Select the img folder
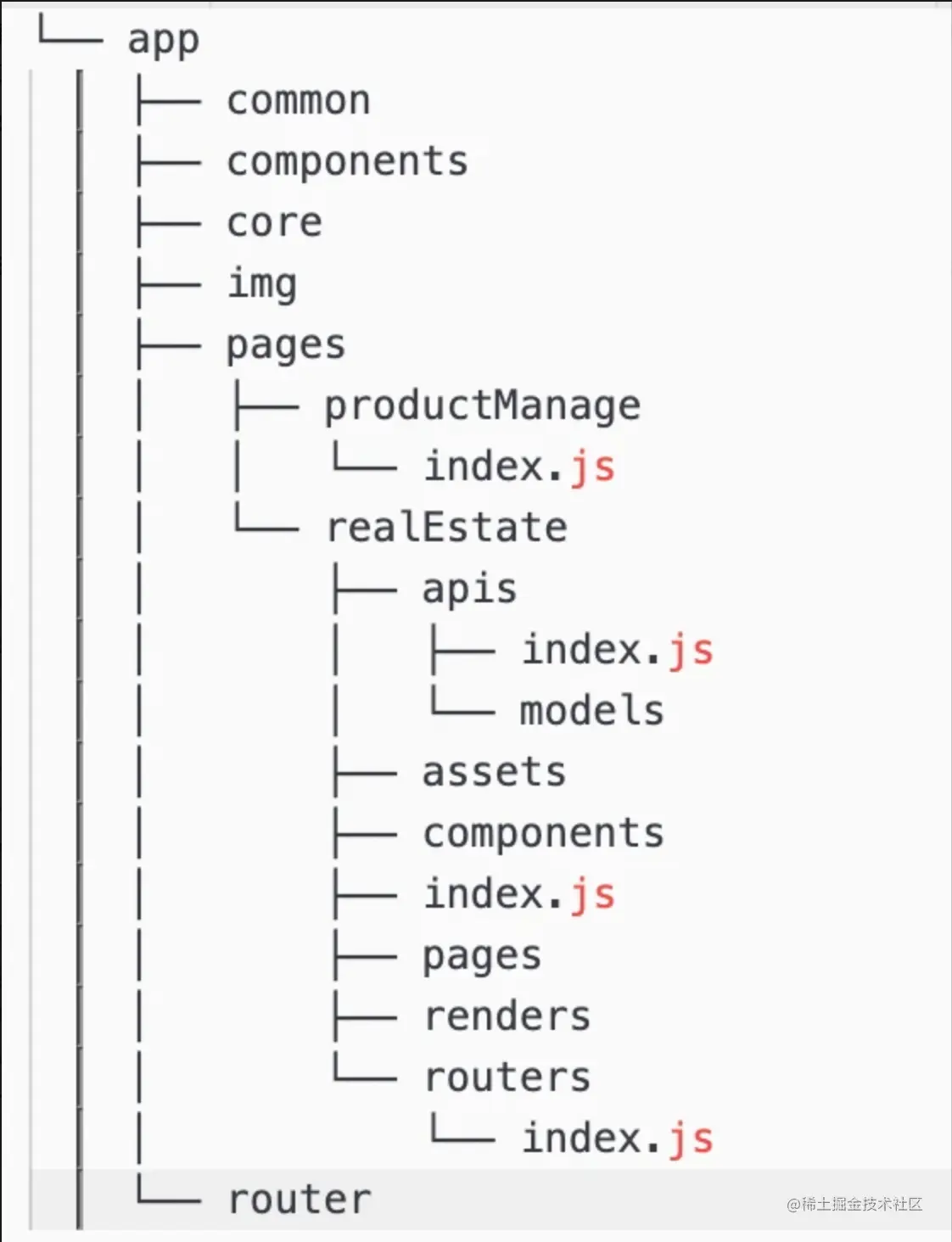Screen dimensions: 952x1242 pos(262,284)
